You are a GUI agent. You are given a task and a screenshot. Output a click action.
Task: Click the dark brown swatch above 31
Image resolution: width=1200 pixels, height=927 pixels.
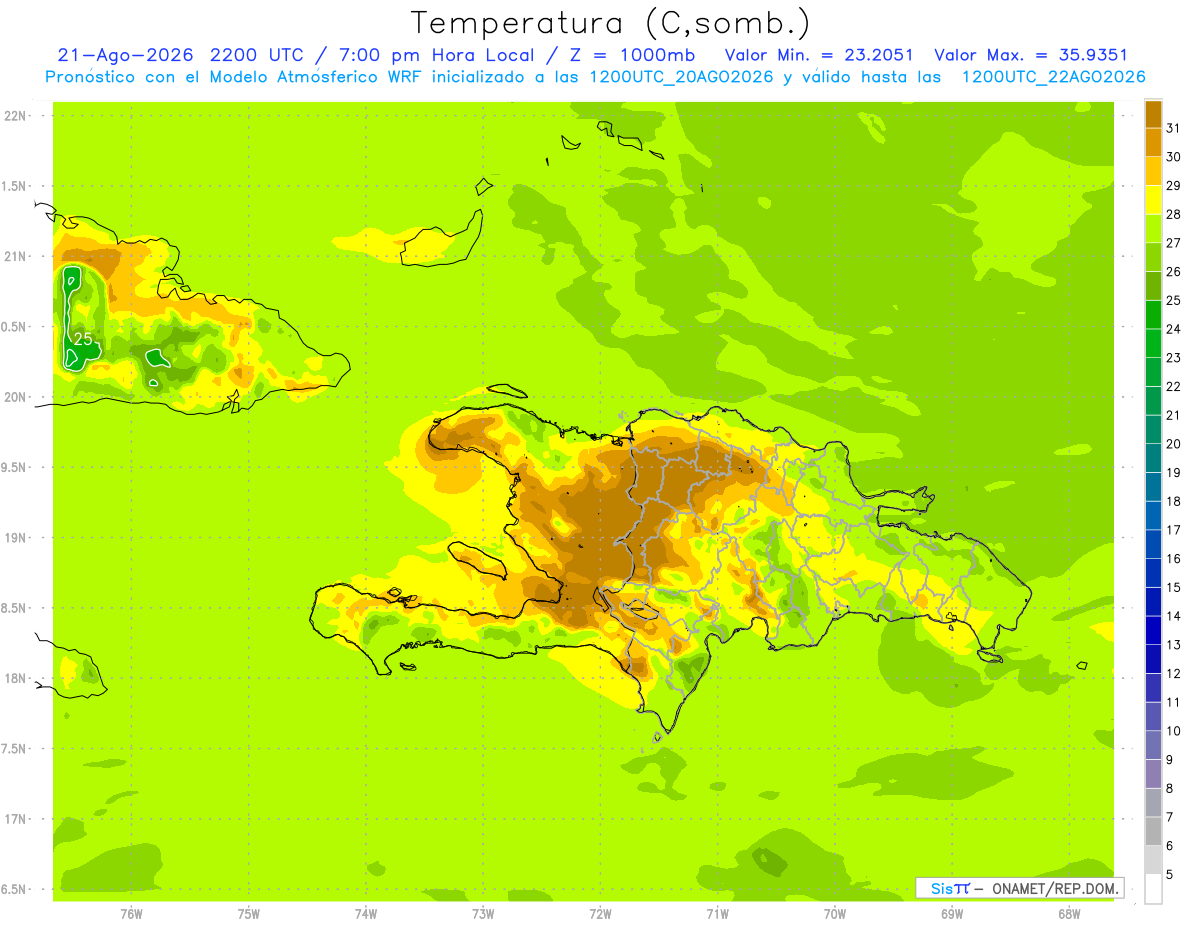tap(1153, 114)
